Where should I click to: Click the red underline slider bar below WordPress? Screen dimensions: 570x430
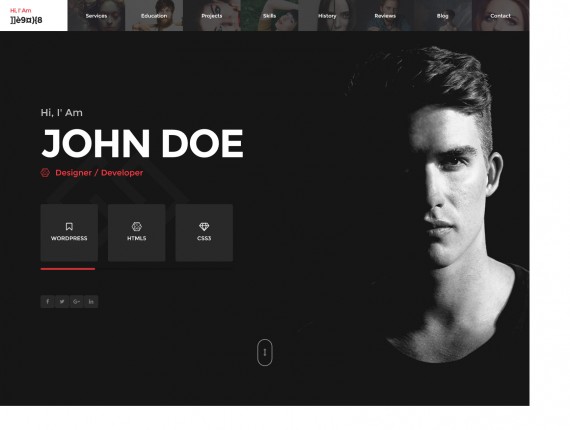pyautogui.click(x=68, y=269)
